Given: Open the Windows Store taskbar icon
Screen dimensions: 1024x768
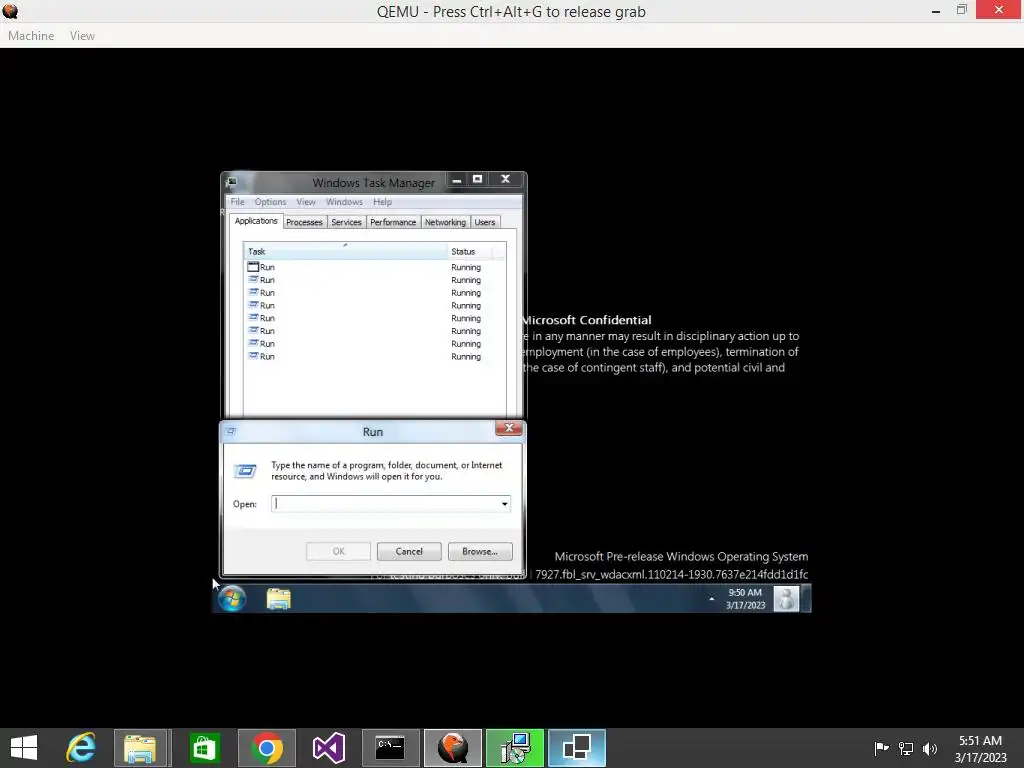Looking at the screenshot, I should (x=204, y=748).
